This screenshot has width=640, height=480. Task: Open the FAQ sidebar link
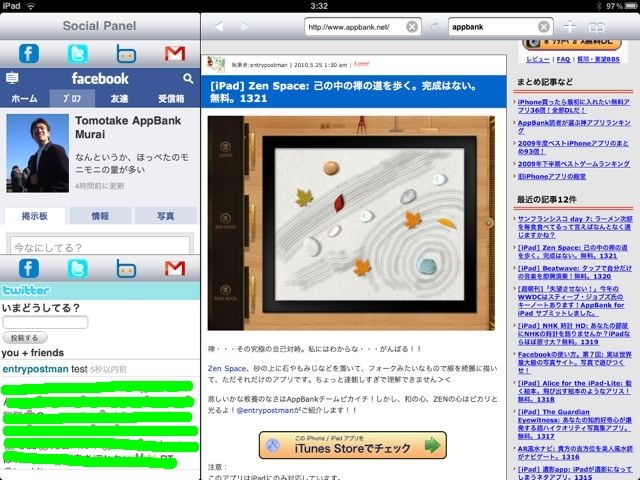tap(563, 60)
